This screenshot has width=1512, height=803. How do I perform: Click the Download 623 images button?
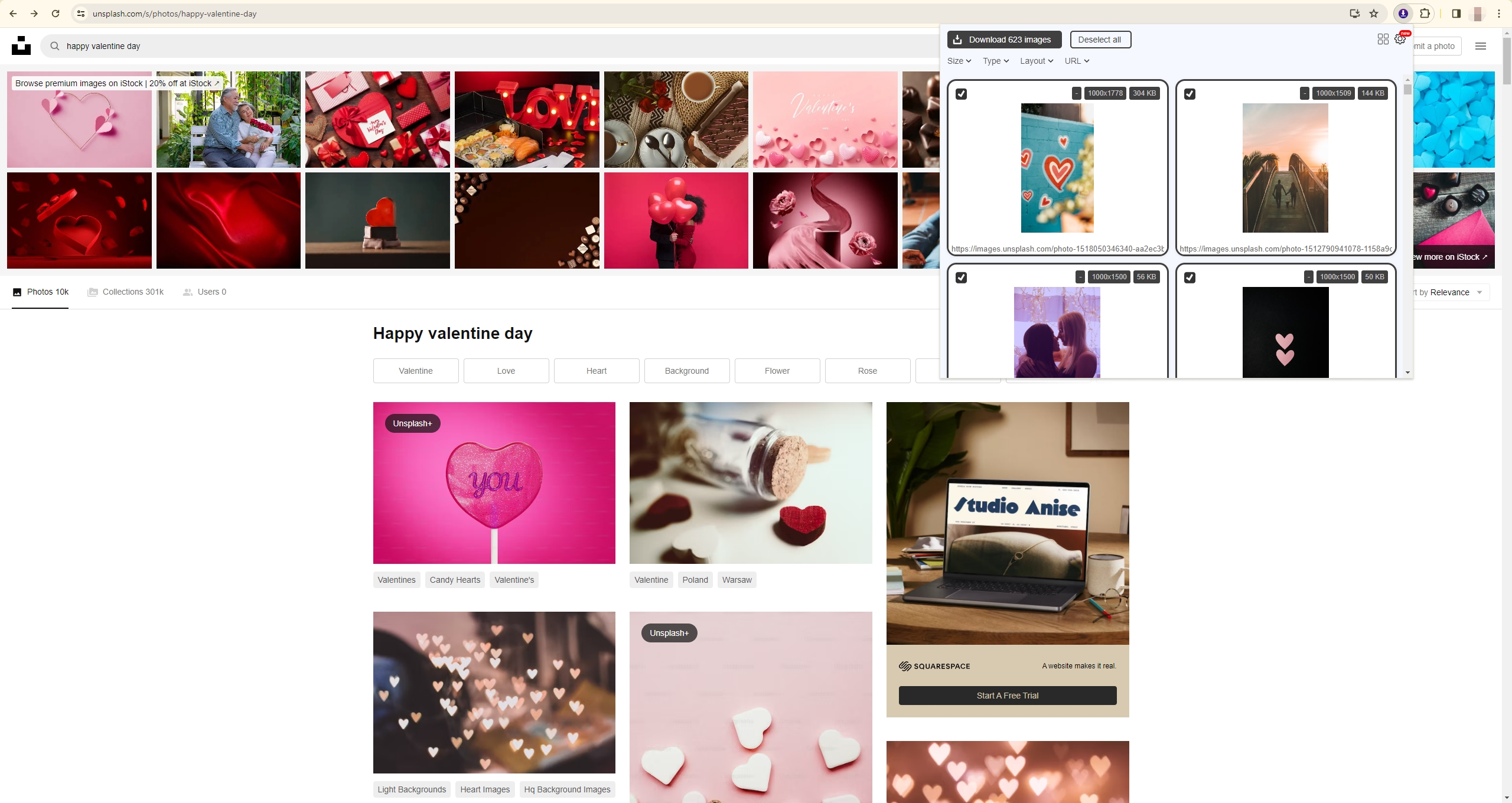pos(1003,39)
